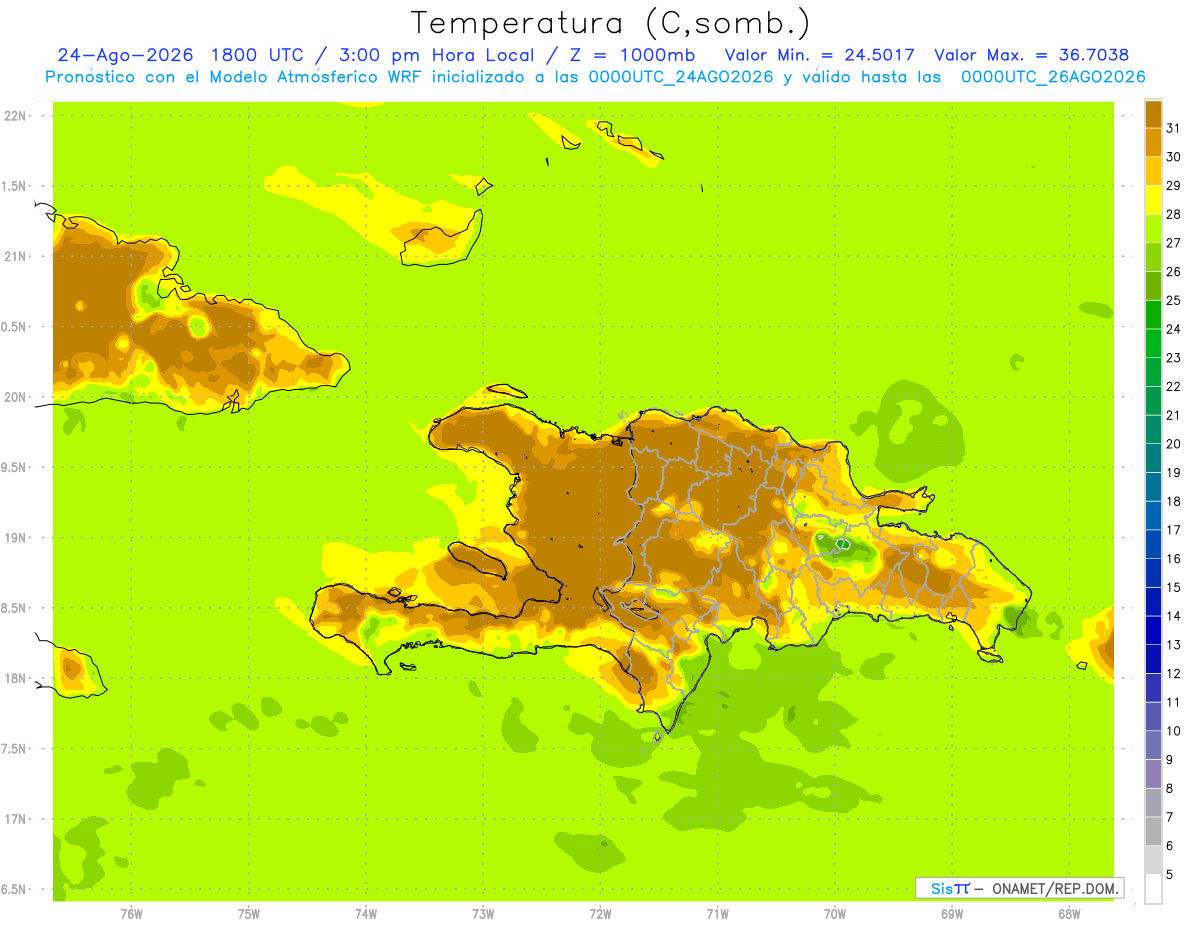Click the colorbar label '31'

click(x=1173, y=128)
